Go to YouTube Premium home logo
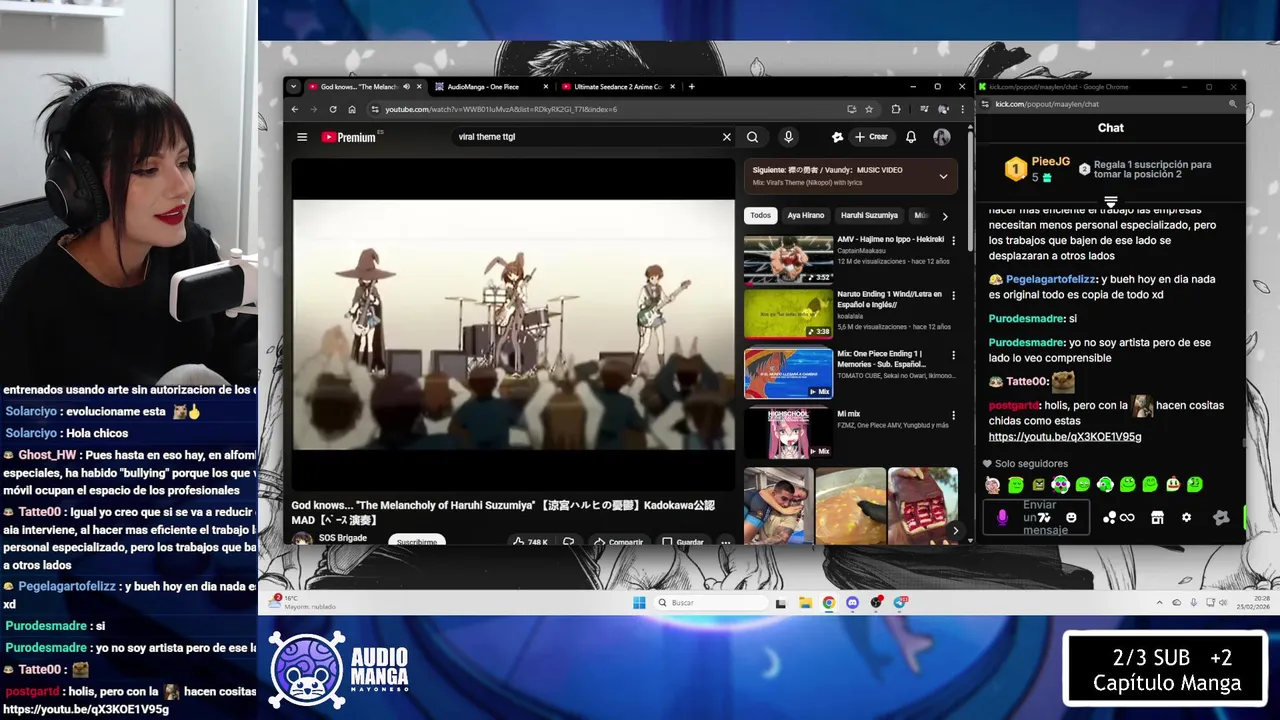The width and height of the screenshot is (1280, 720). pos(349,137)
